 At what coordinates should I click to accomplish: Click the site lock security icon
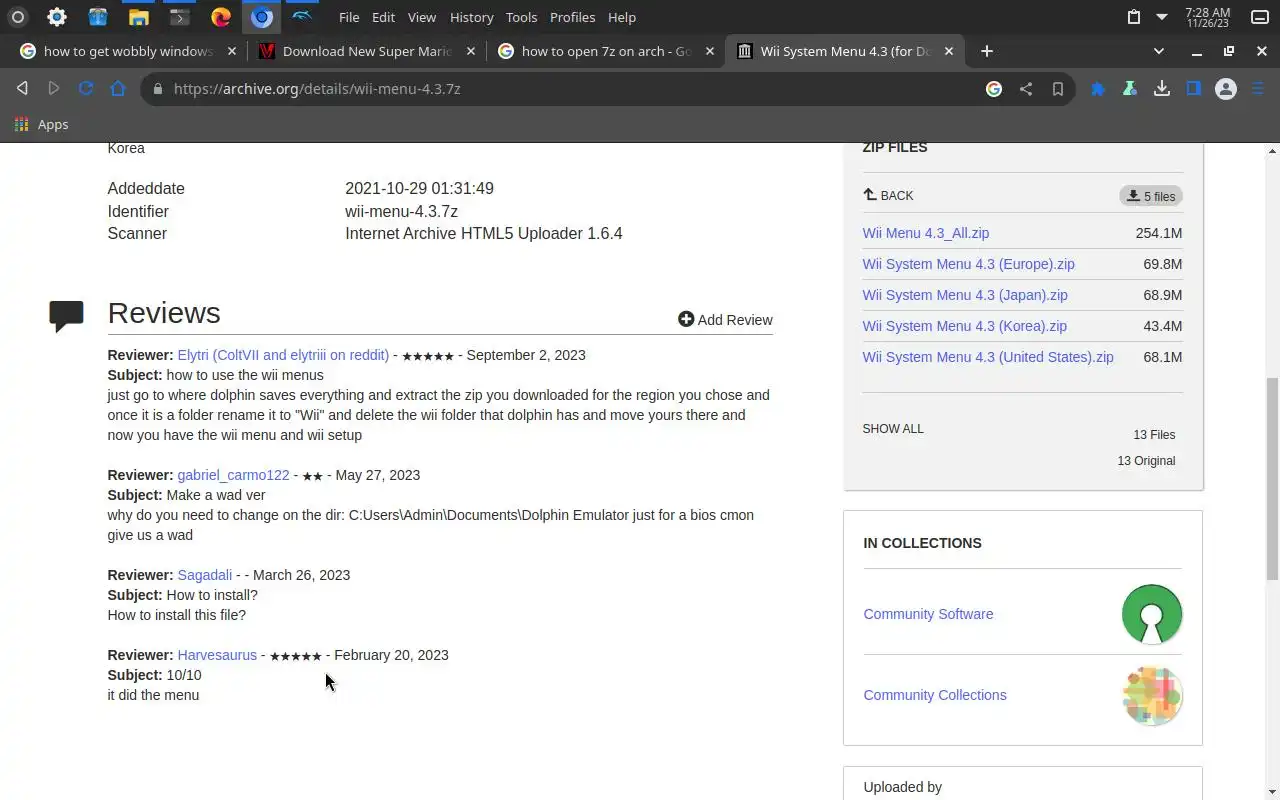[157, 89]
